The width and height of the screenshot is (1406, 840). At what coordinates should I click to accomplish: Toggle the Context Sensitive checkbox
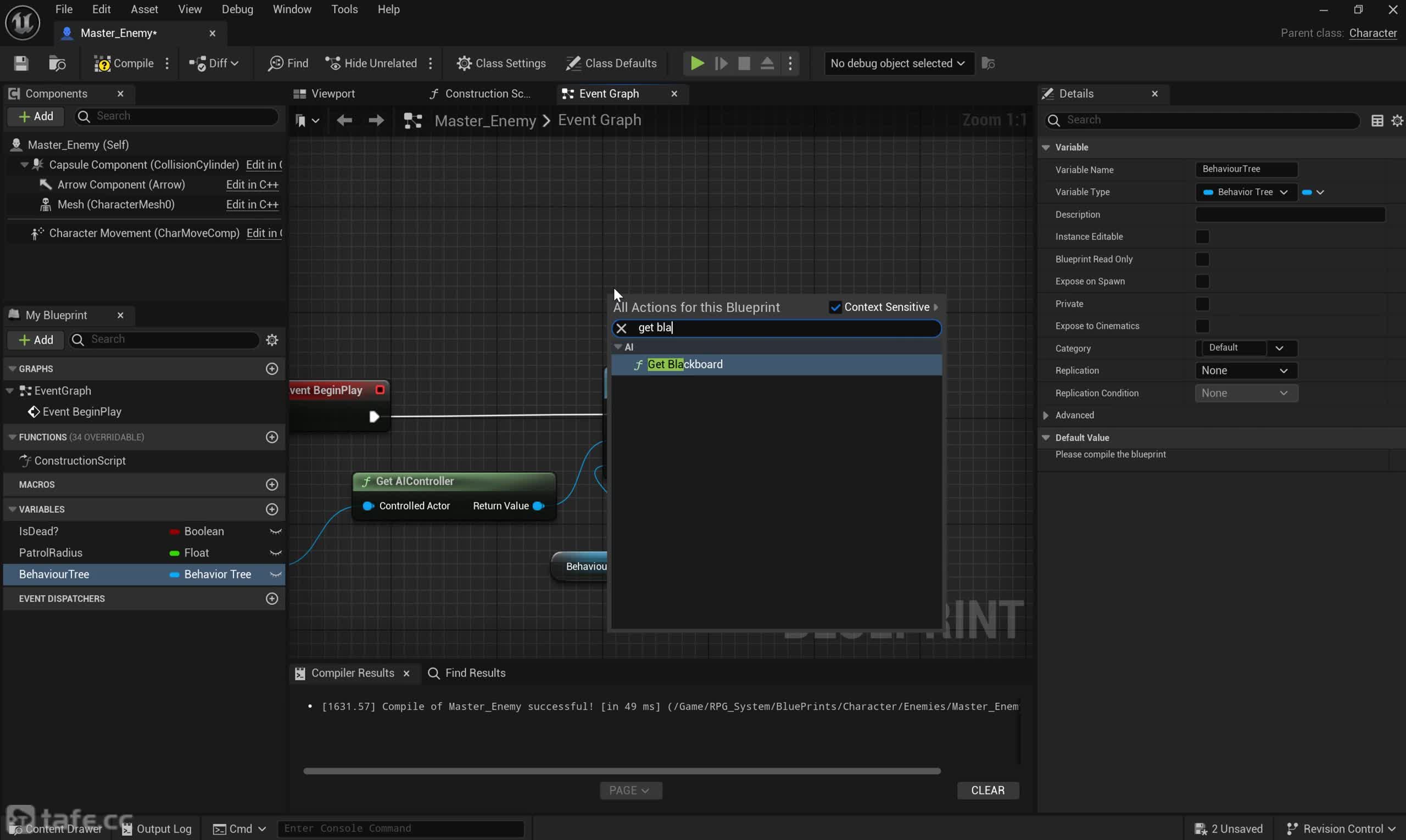click(x=835, y=307)
